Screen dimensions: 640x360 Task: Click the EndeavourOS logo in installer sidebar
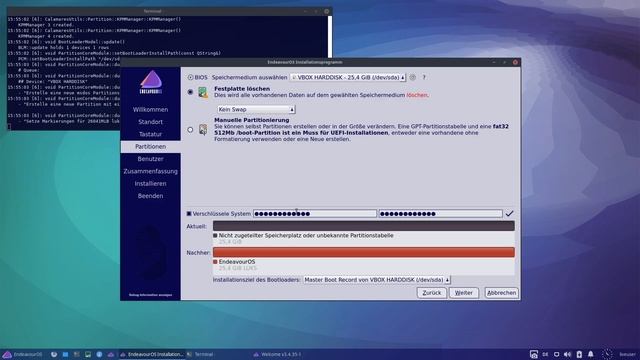pos(151,82)
